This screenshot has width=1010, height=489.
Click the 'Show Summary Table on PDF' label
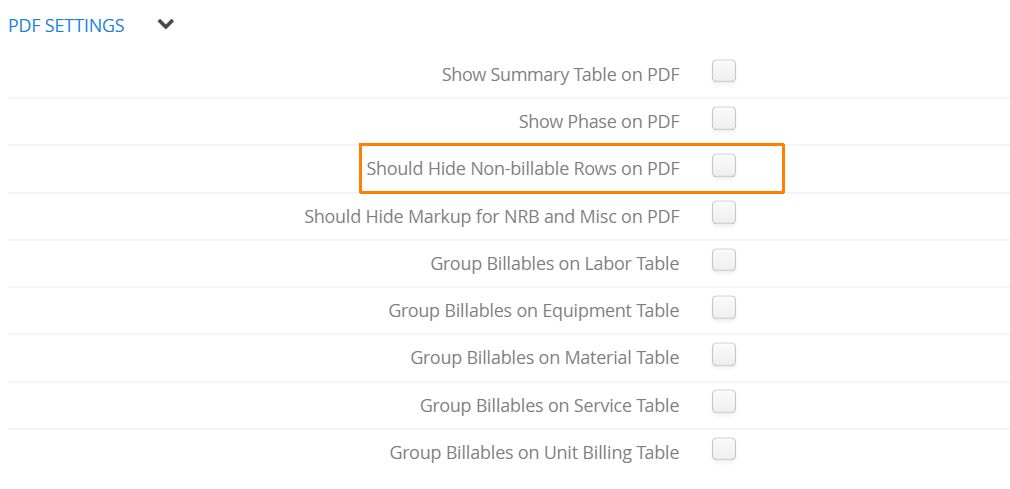pos(560,75)
